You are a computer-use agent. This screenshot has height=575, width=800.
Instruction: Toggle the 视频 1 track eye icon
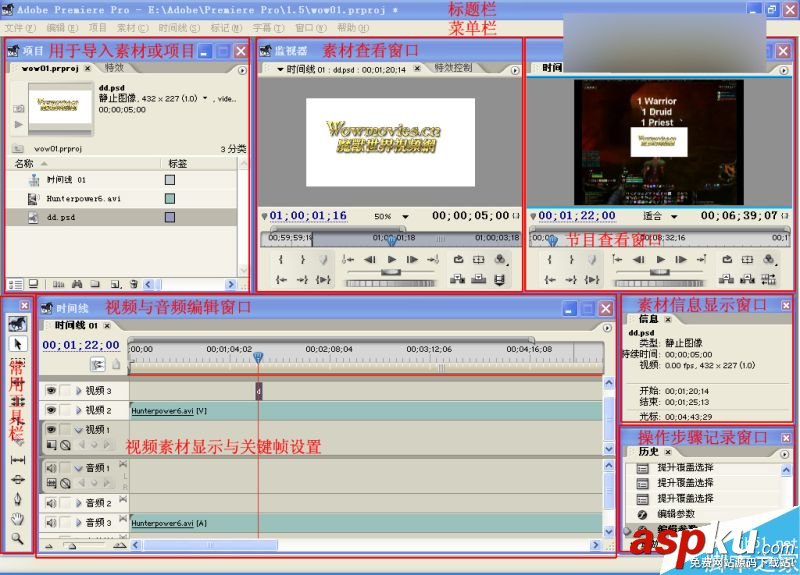[x=51, y=430]
